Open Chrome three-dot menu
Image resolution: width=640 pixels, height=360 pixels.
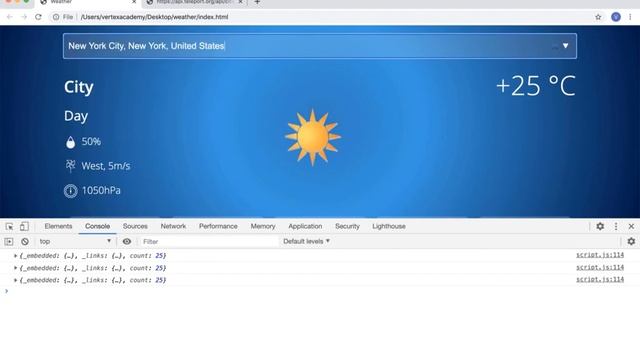(x=630, y=17)
